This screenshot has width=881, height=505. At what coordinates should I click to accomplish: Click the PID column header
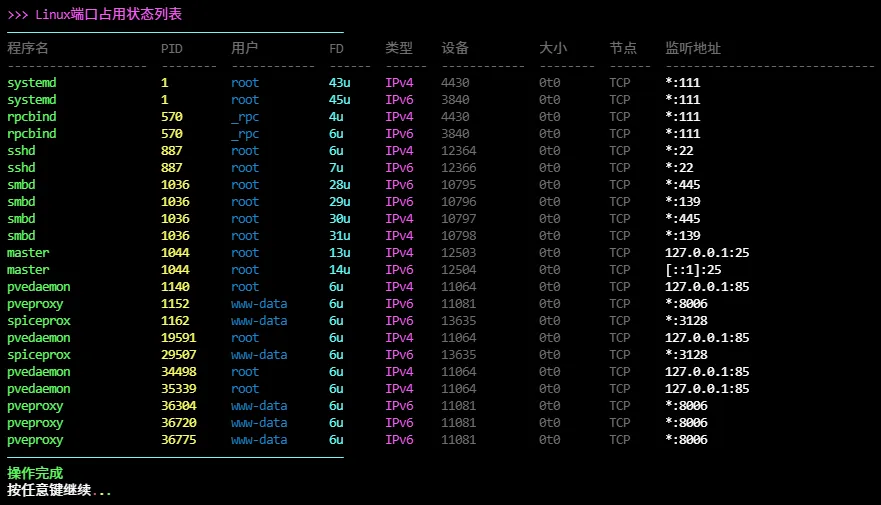[x=172, y=48]
